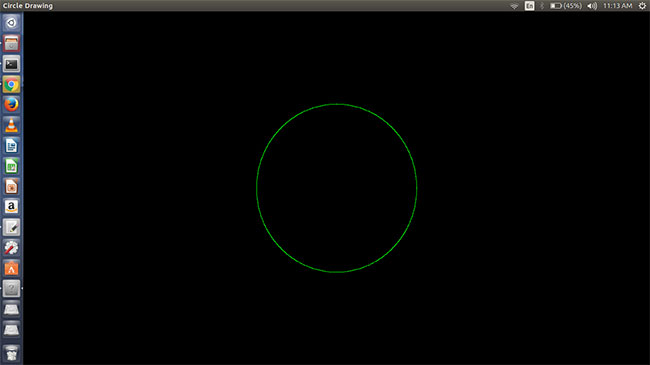Open the text editor pencil icon

coord(11,227)
